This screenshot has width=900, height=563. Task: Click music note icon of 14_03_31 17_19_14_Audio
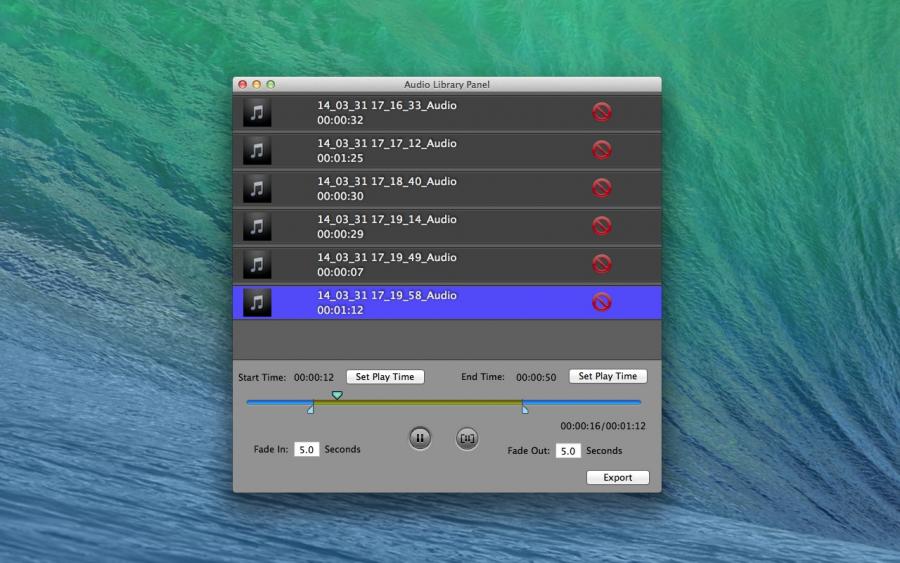point(257,226)
